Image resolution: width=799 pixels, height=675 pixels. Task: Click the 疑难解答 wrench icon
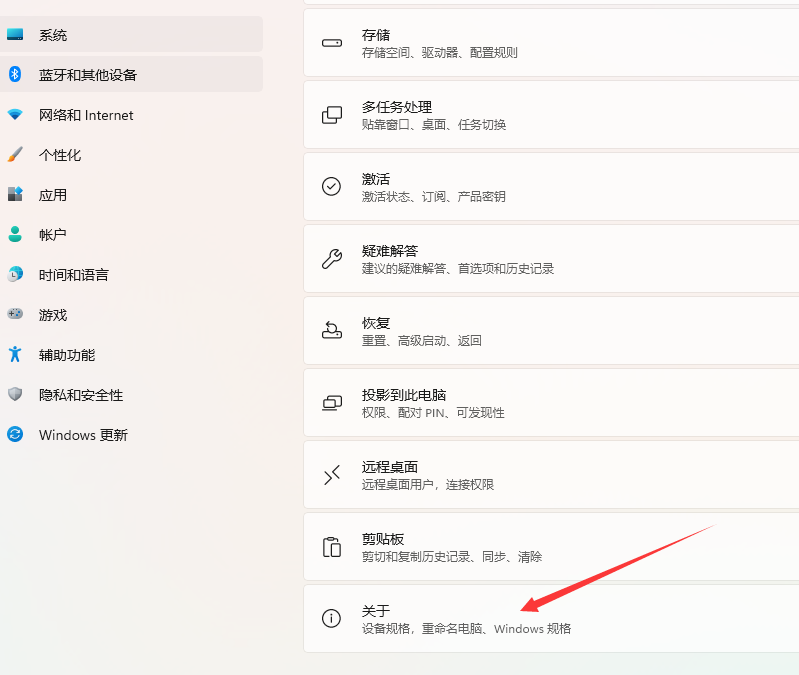pyautogui.click(x=332, y=259)
